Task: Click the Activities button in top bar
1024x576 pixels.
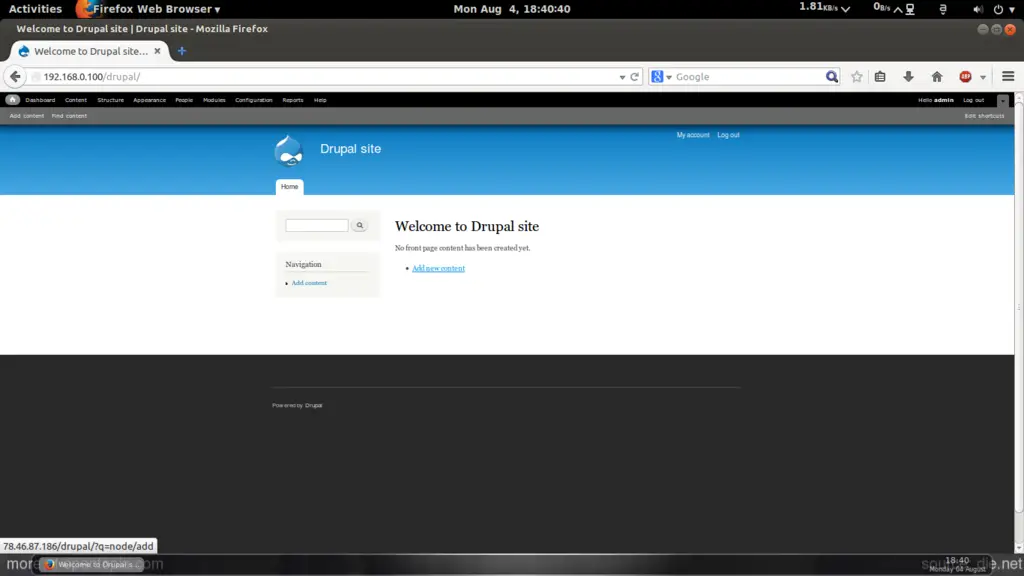Action: [x=35, y=9]
